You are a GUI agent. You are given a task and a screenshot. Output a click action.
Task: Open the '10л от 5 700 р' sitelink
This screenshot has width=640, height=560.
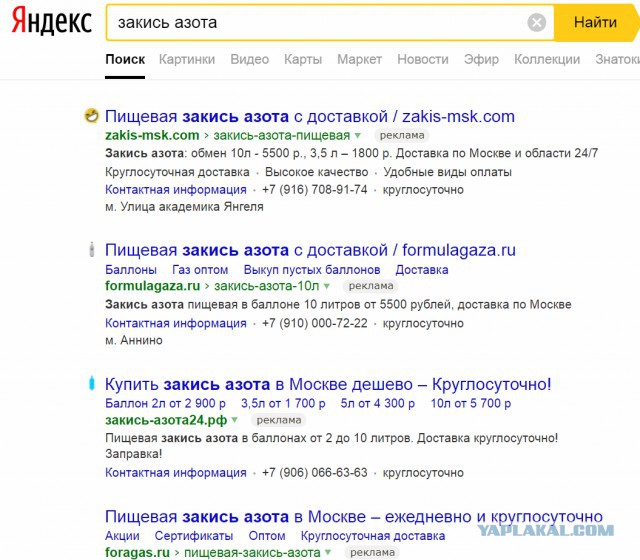[x=471, y=403]
